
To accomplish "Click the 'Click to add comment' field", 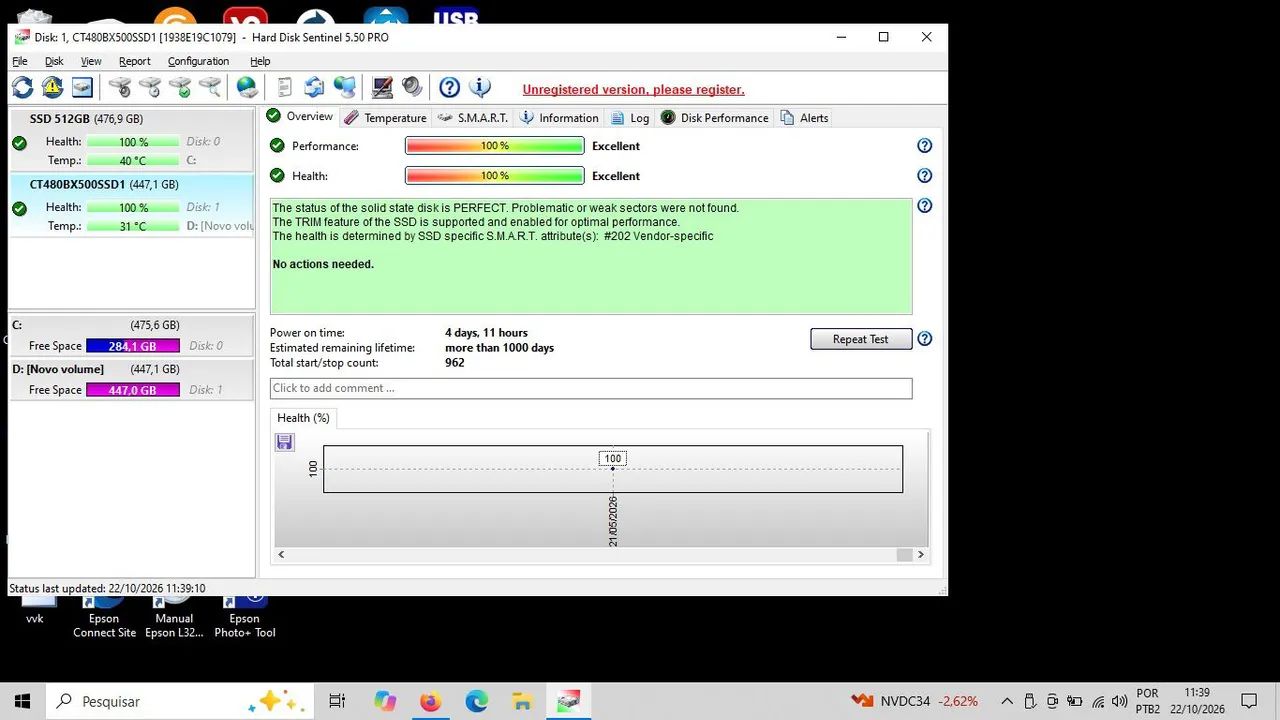I will coord(591,388).
